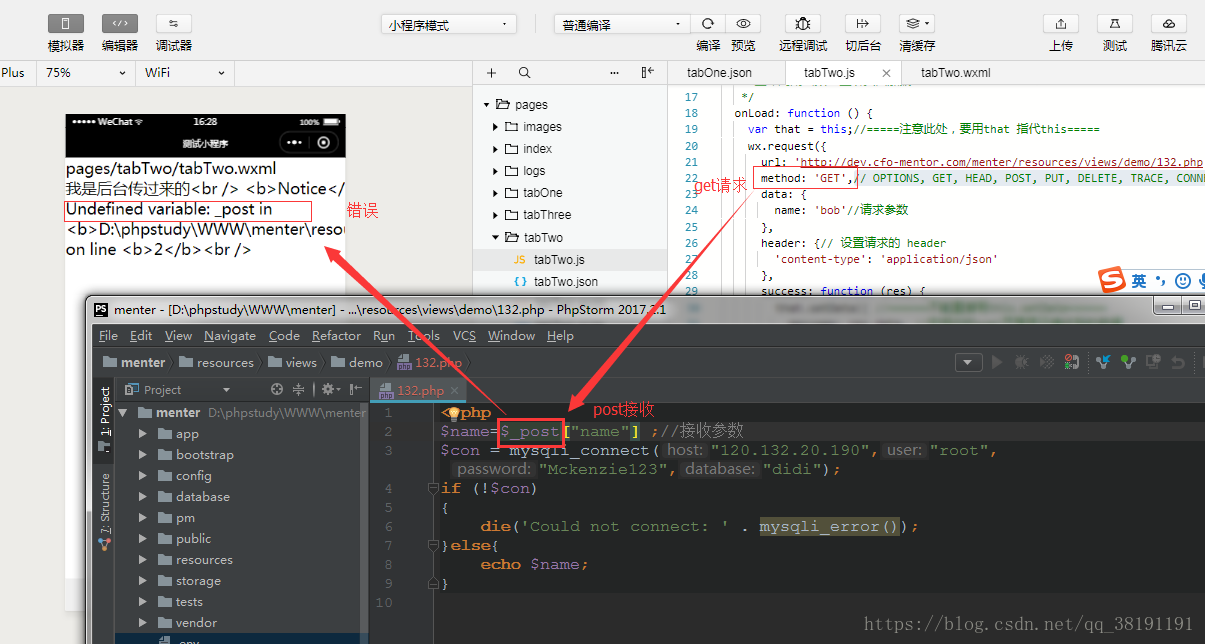
Task: Toggle the Structure side tool window
Action: coord(105,512)
